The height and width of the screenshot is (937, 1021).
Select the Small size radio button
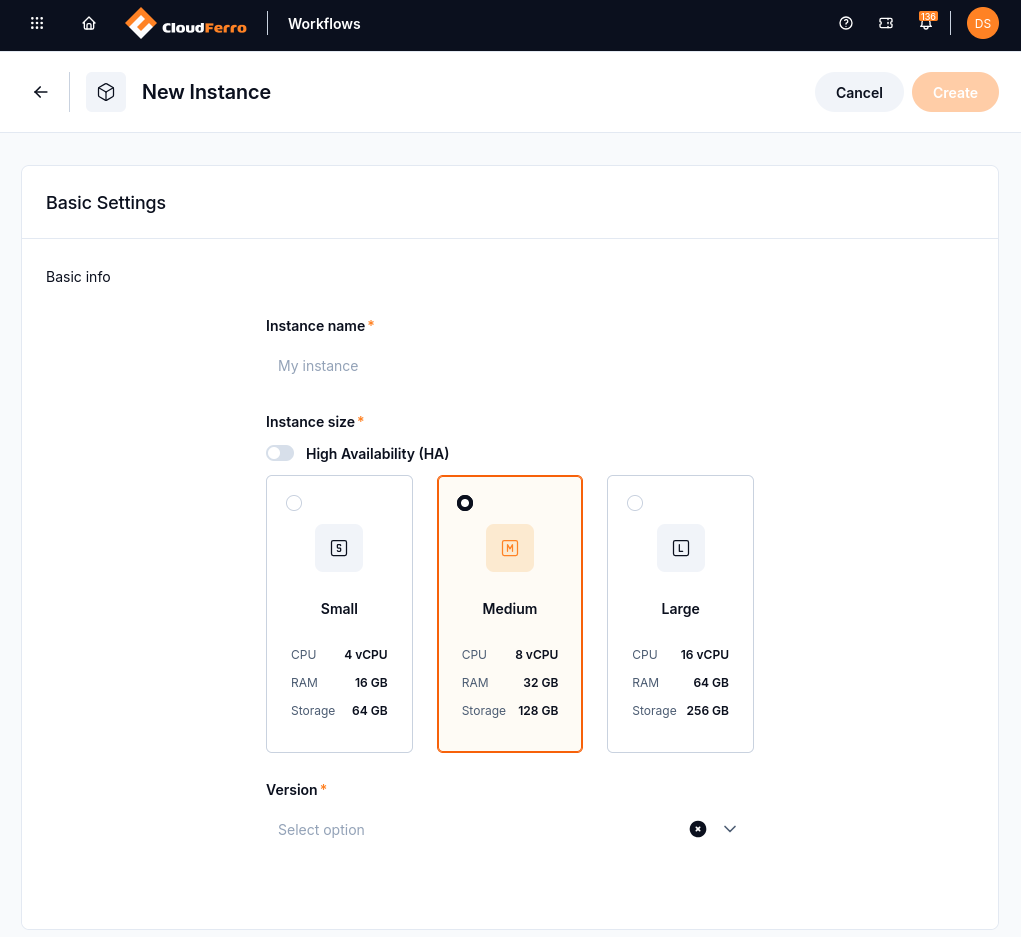coord(294,503)
